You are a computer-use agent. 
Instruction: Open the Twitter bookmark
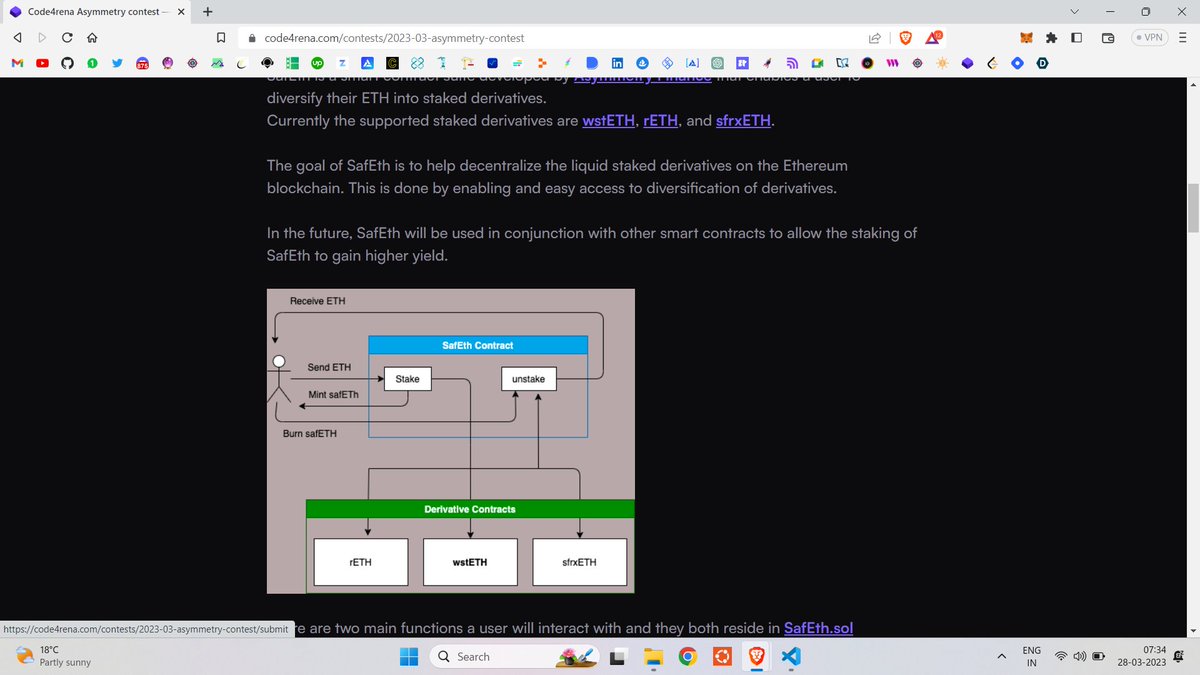[x=117, y=63]
